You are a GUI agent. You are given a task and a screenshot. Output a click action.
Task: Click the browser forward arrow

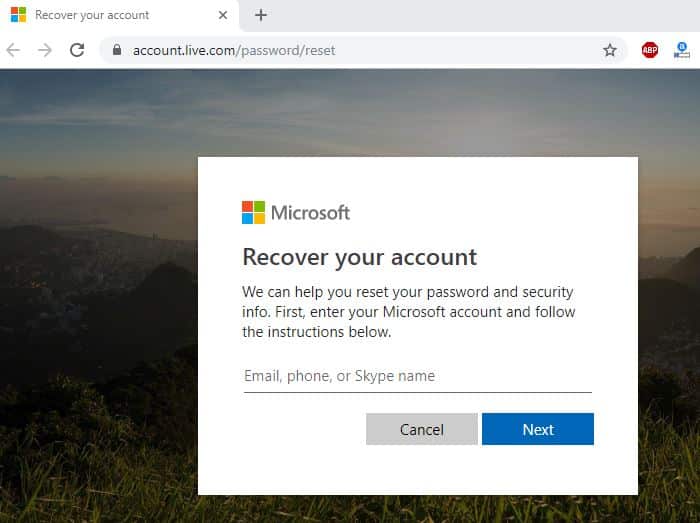(x=45, y=50)
